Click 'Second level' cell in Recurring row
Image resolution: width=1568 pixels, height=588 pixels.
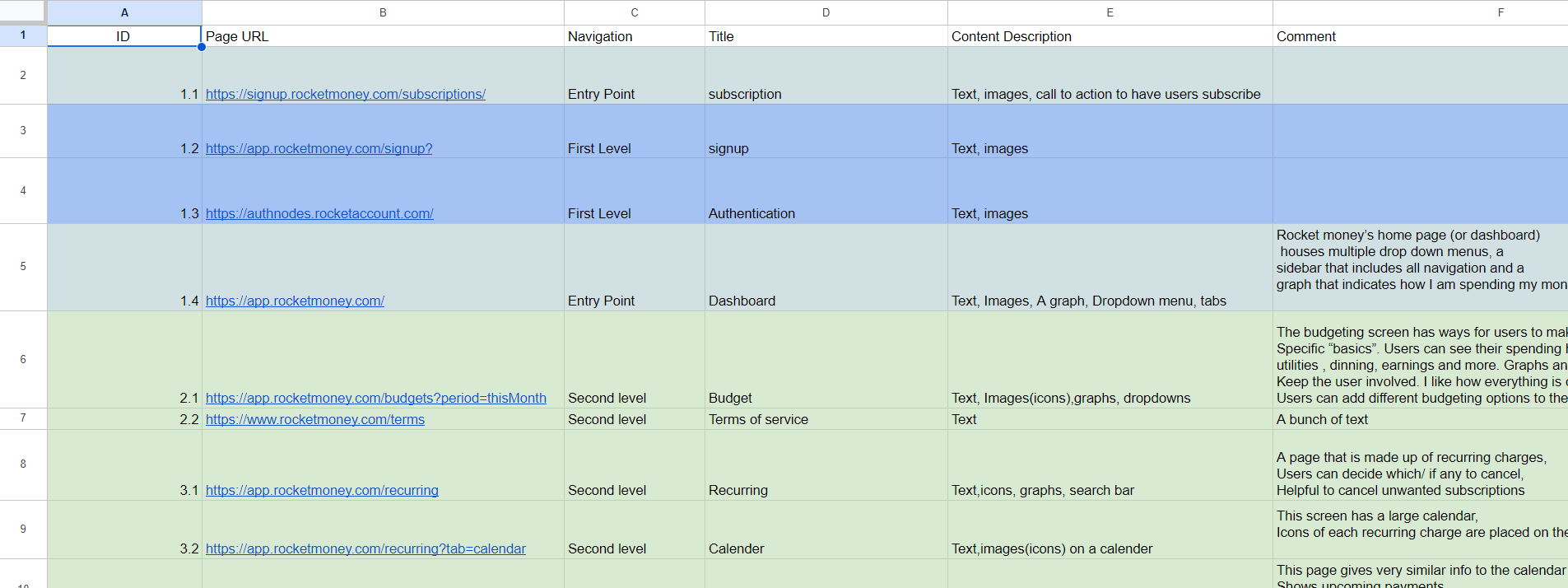pos(635,464)
